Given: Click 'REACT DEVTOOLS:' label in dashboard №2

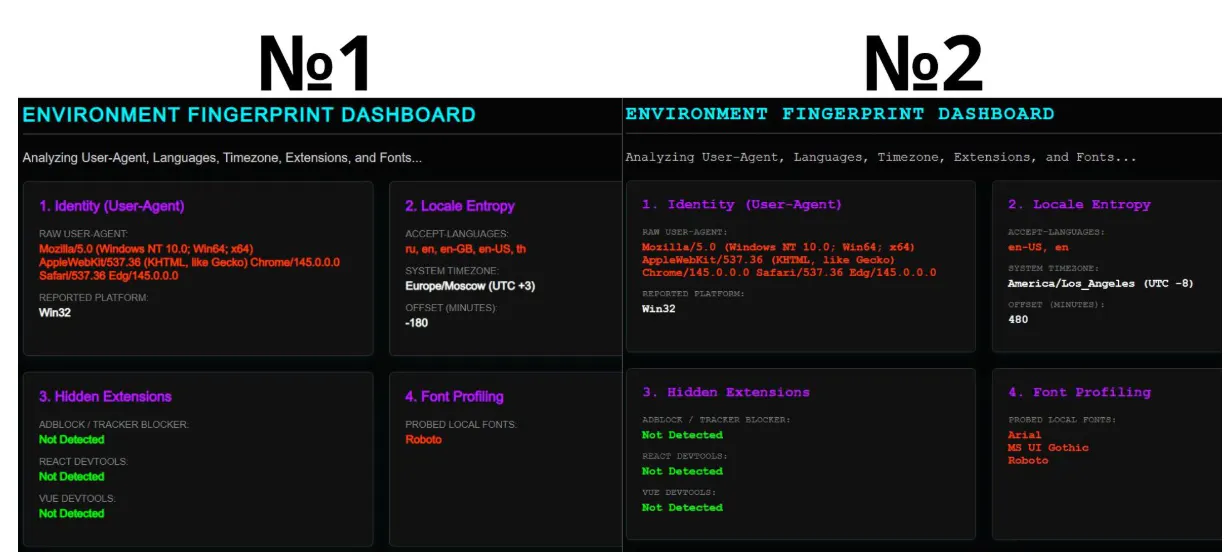Looking at the screenshot, I should click(686, 456).
